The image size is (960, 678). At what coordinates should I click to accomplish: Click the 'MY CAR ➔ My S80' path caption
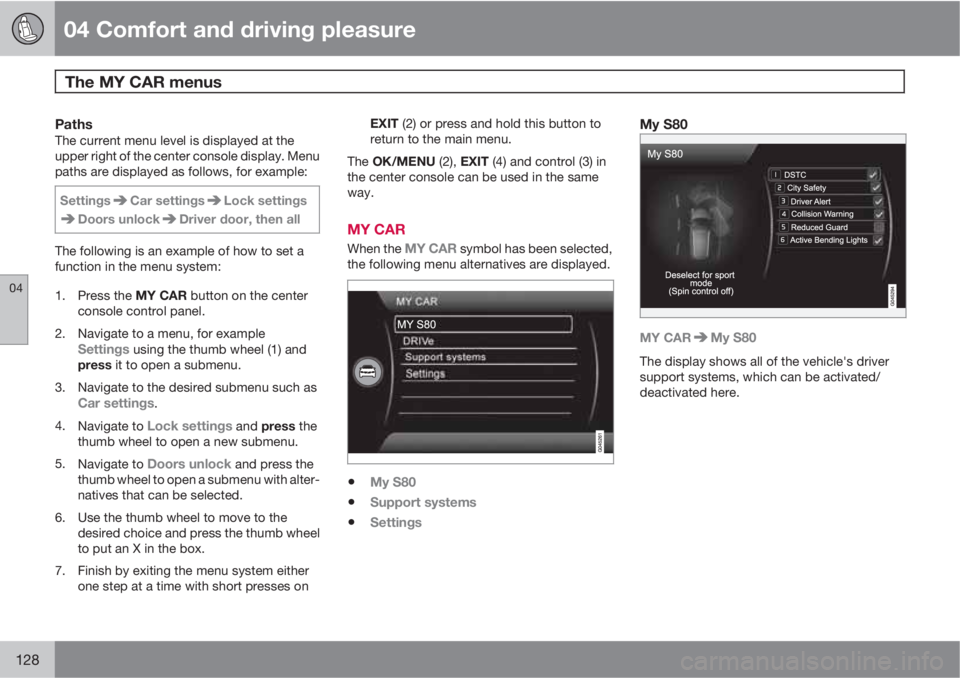(x=698, y=337)
